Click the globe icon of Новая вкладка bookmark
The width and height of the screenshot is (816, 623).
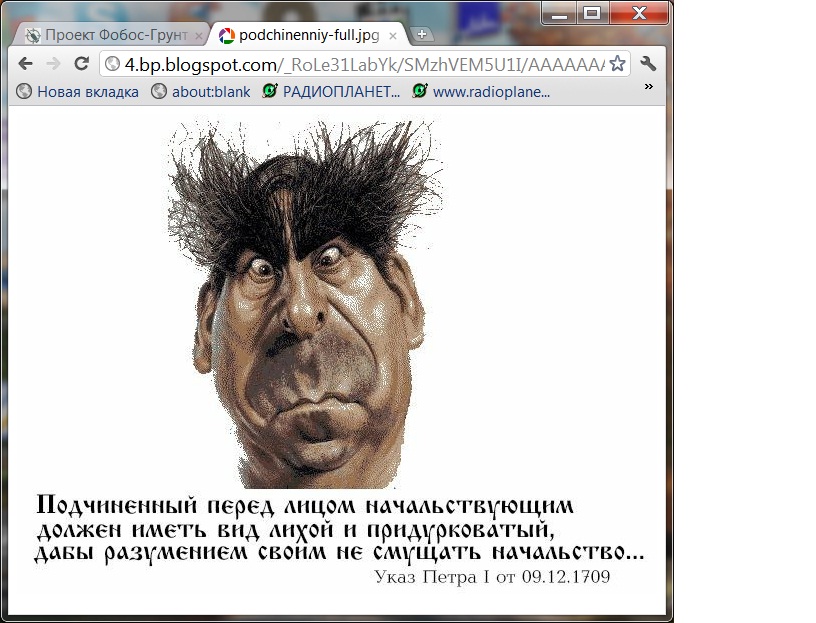(24, 92)
